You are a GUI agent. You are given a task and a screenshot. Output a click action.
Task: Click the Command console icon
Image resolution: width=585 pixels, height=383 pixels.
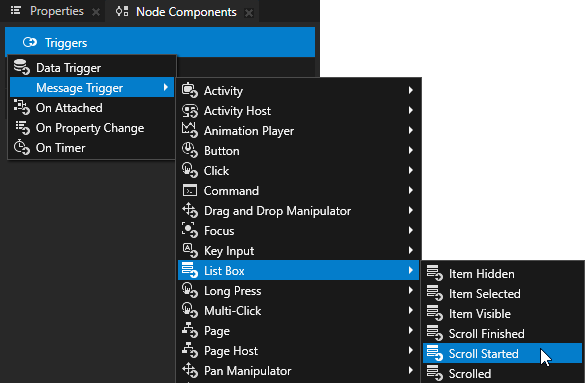[190, 190]
